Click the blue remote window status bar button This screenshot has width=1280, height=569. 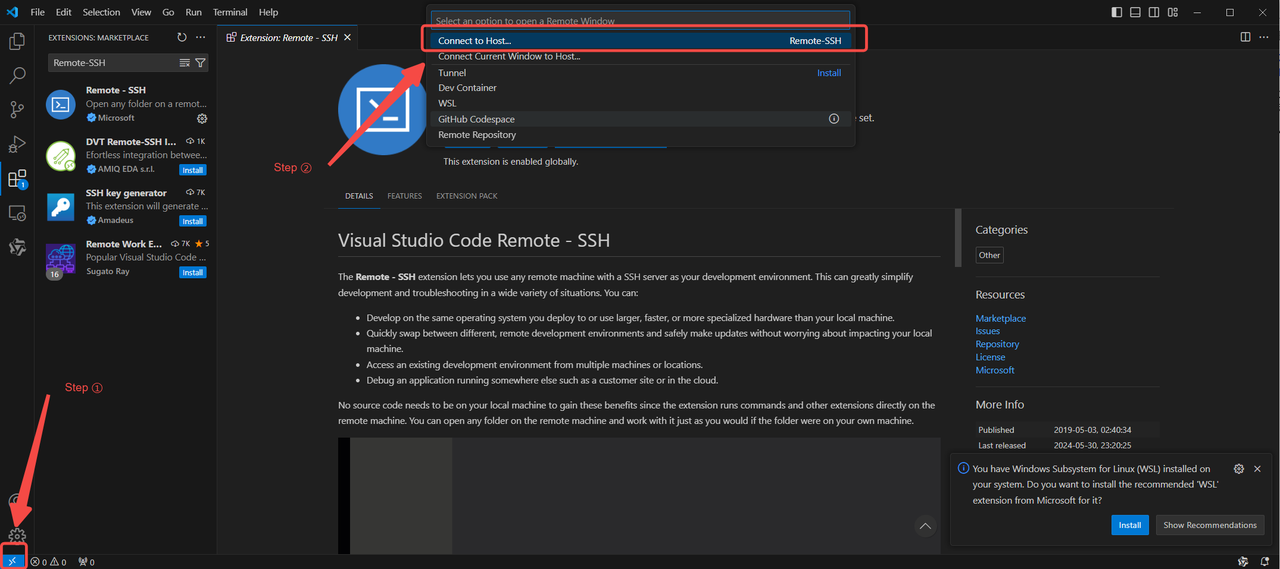coord(13,561)
